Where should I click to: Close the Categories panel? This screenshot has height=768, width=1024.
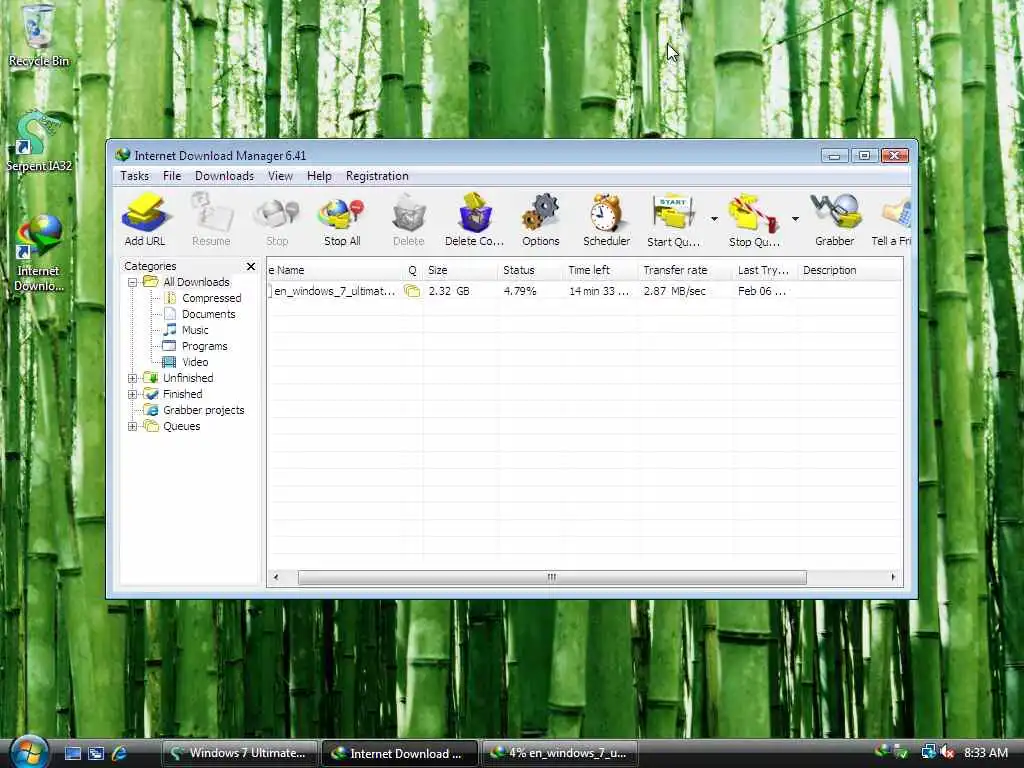click(251, 266)
